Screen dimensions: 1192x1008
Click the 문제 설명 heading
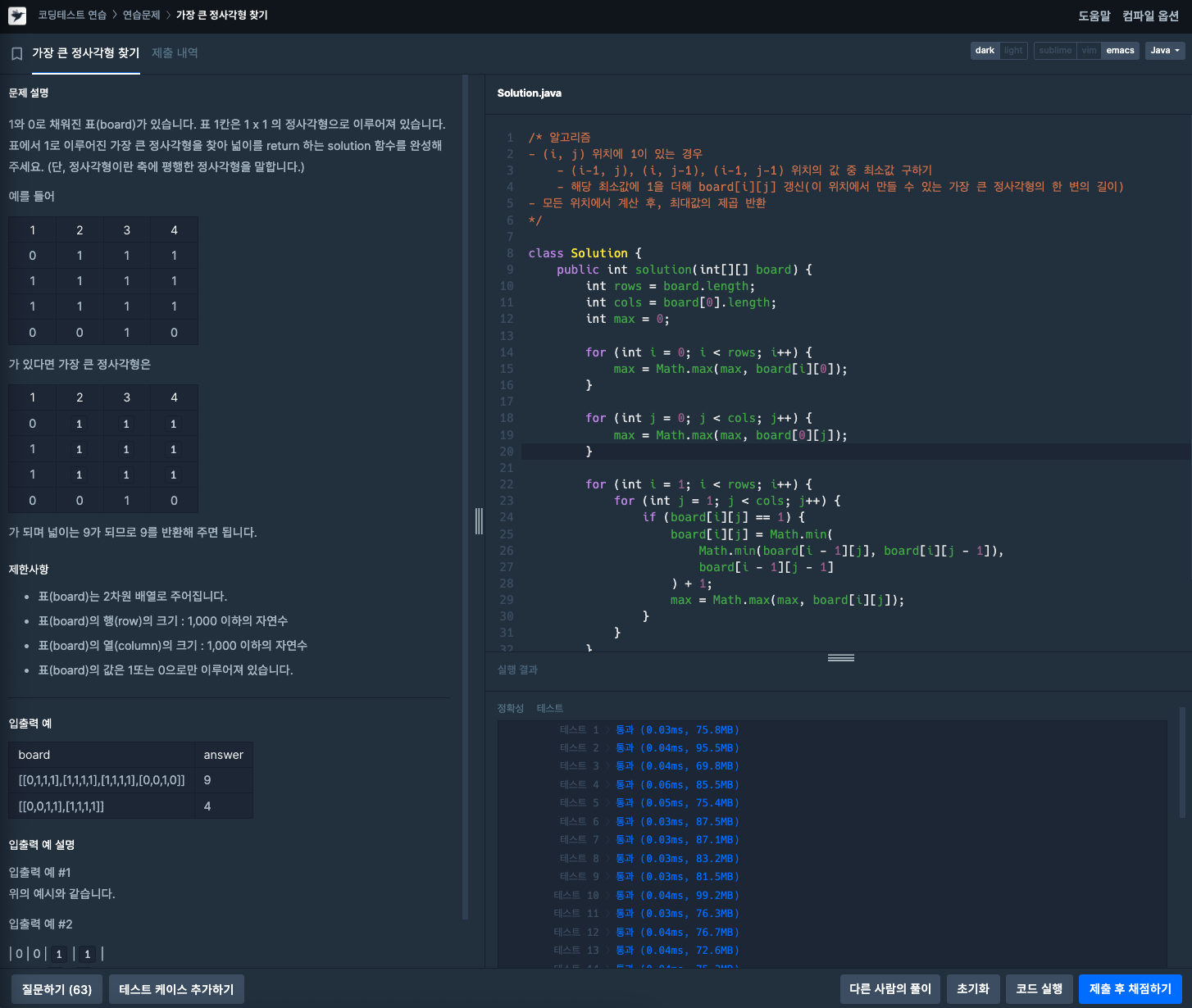click(x=29, y=93)
